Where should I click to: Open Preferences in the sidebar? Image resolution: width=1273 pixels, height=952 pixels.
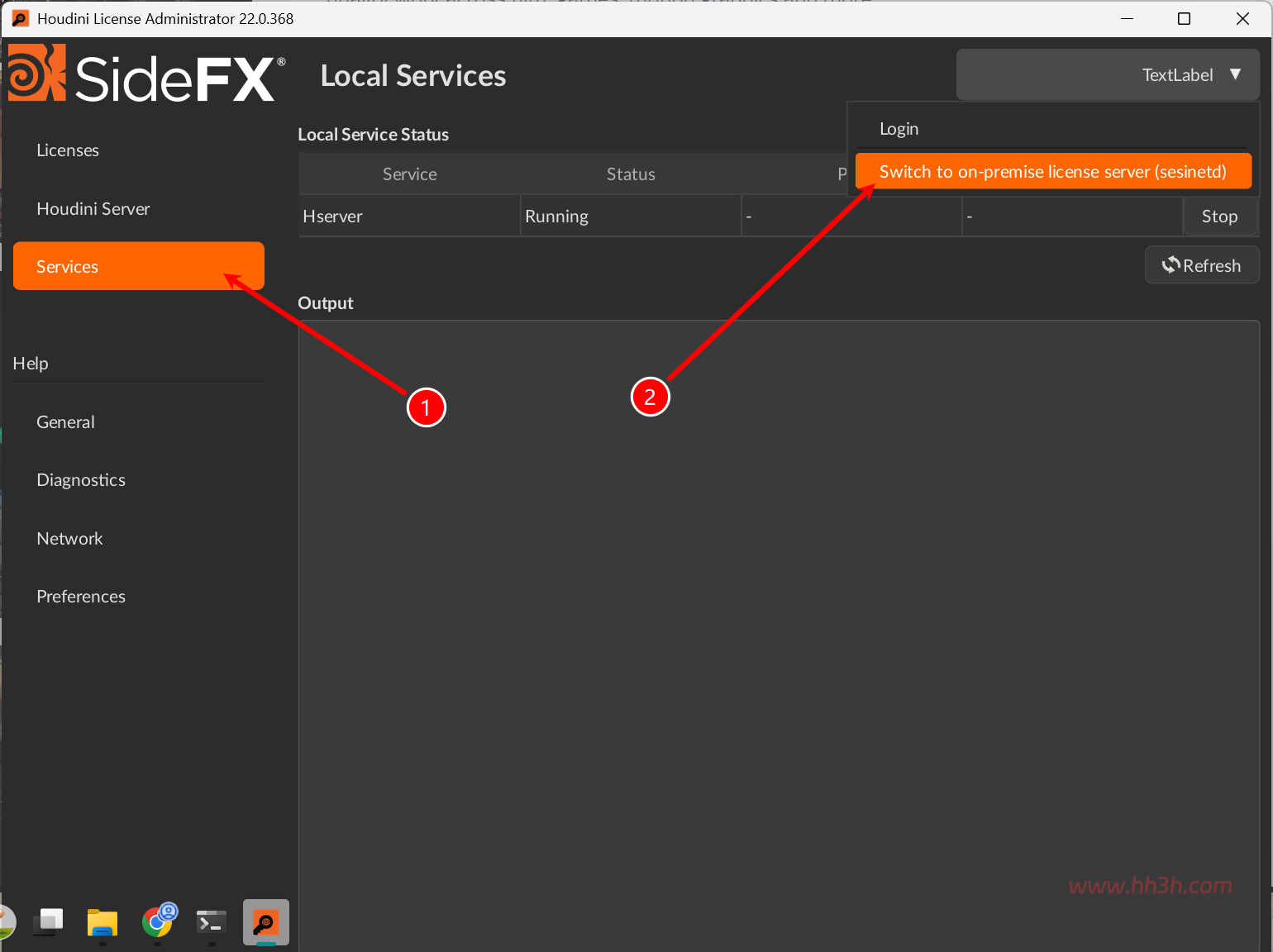[139, 597]
